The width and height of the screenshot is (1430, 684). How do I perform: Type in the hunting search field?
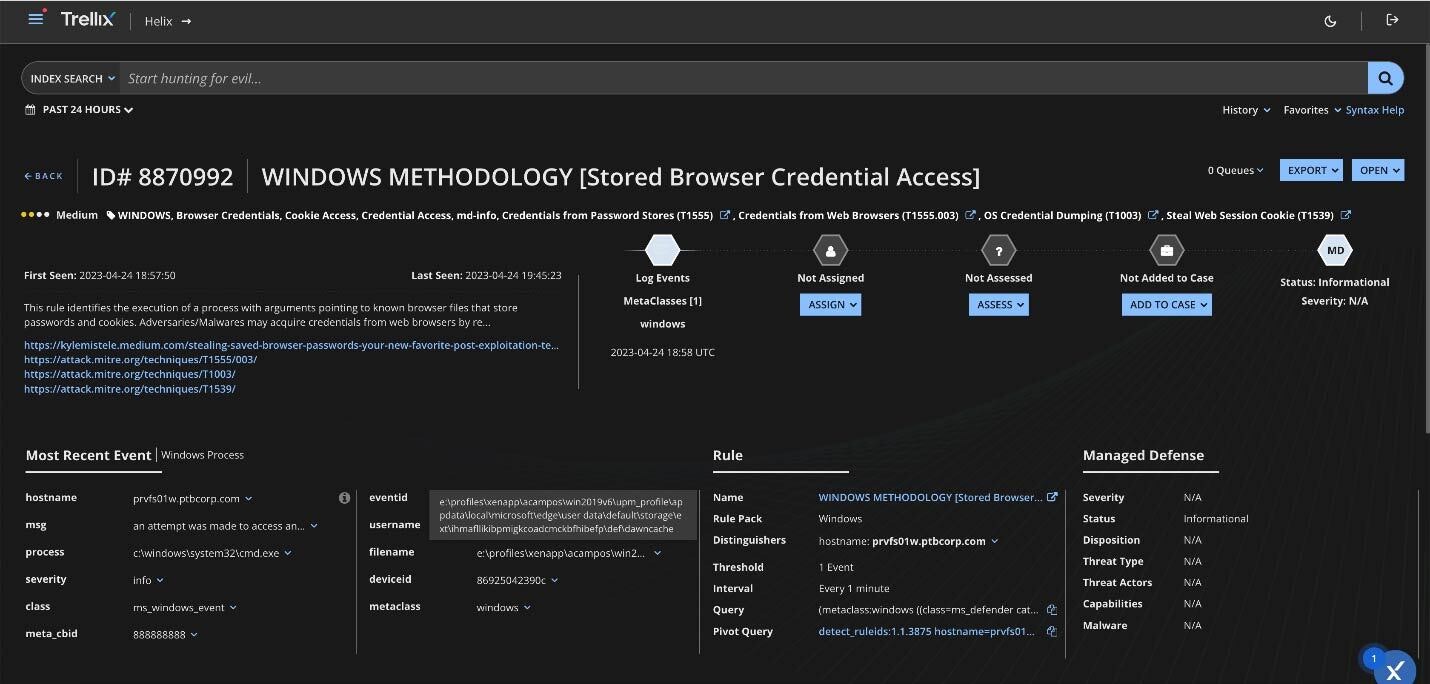pyautogui.click(x=740, y=78)
